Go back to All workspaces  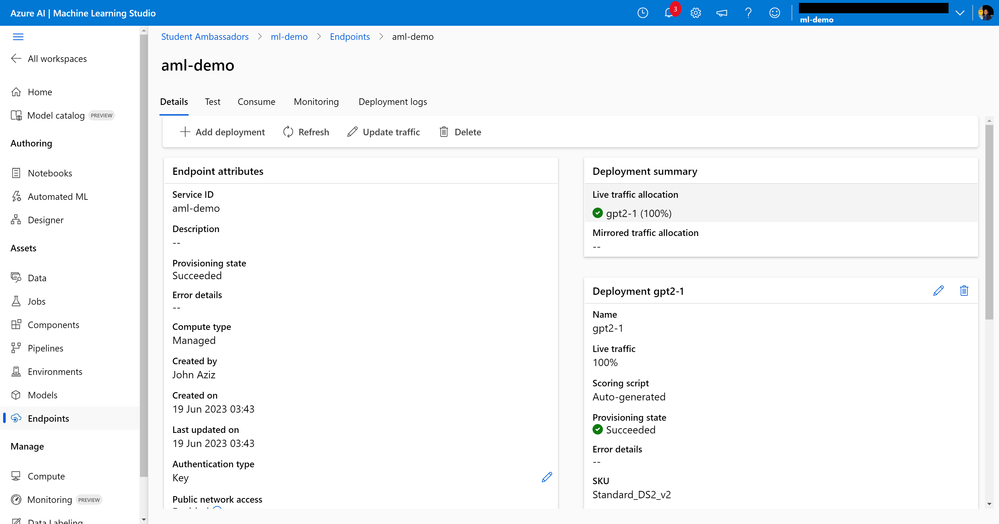49,59
